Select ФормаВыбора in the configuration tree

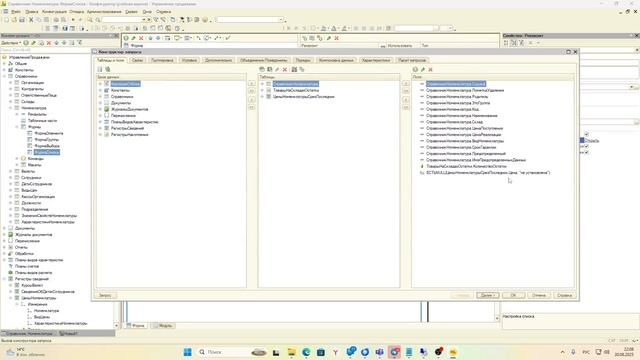(x=47, y=146)
